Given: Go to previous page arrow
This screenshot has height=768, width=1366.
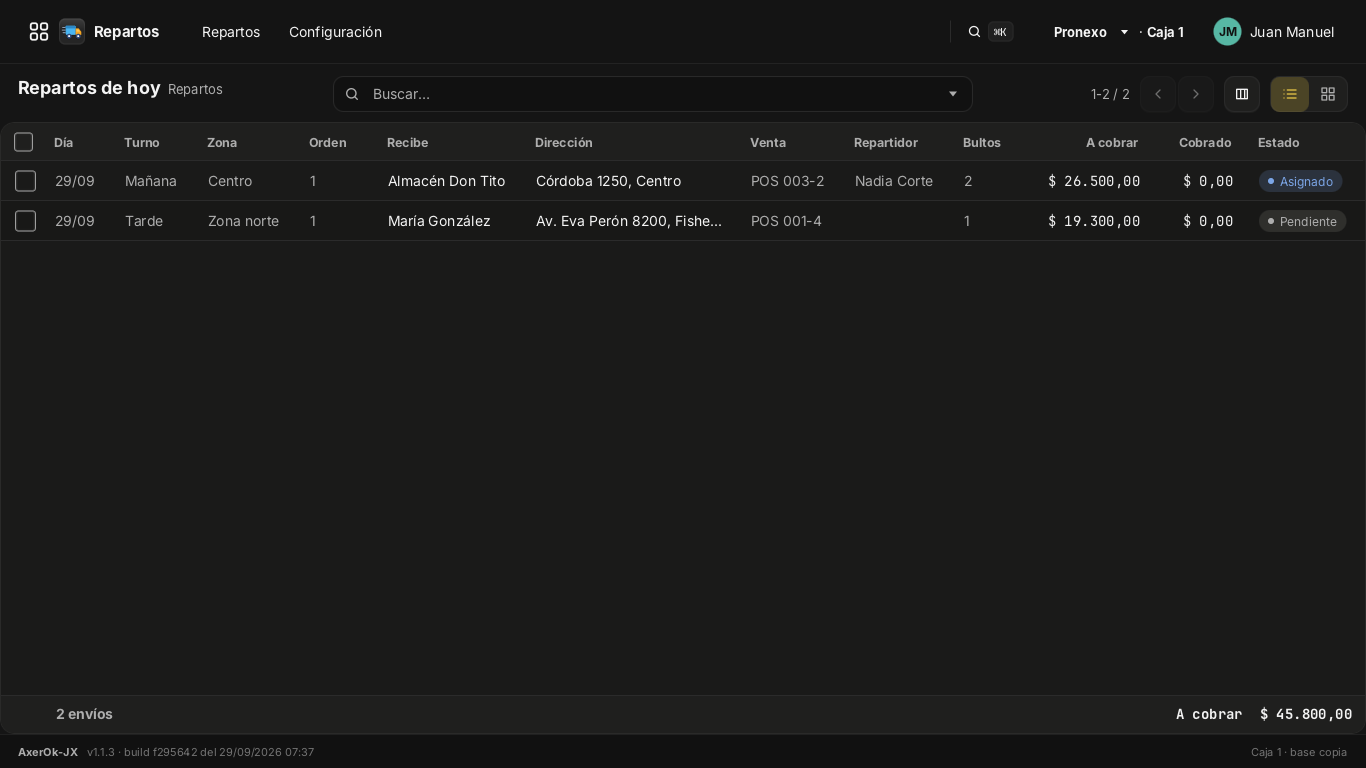Looking at the screenshot, I should pyautogui.click(x=1158, y=94).
